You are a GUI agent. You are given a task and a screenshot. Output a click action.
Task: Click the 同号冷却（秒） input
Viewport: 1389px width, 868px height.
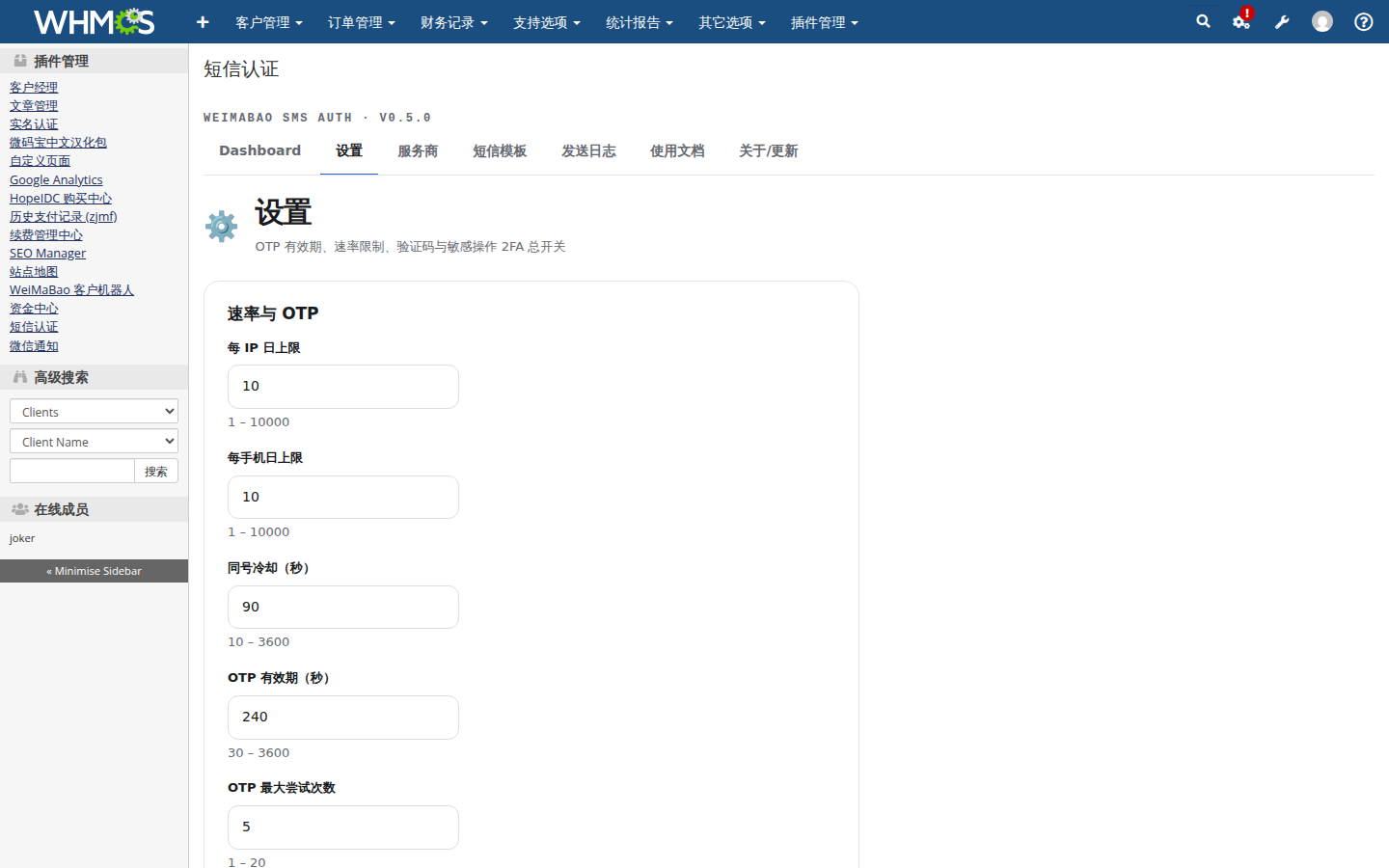pyautogui.click(x=343, y=607)
